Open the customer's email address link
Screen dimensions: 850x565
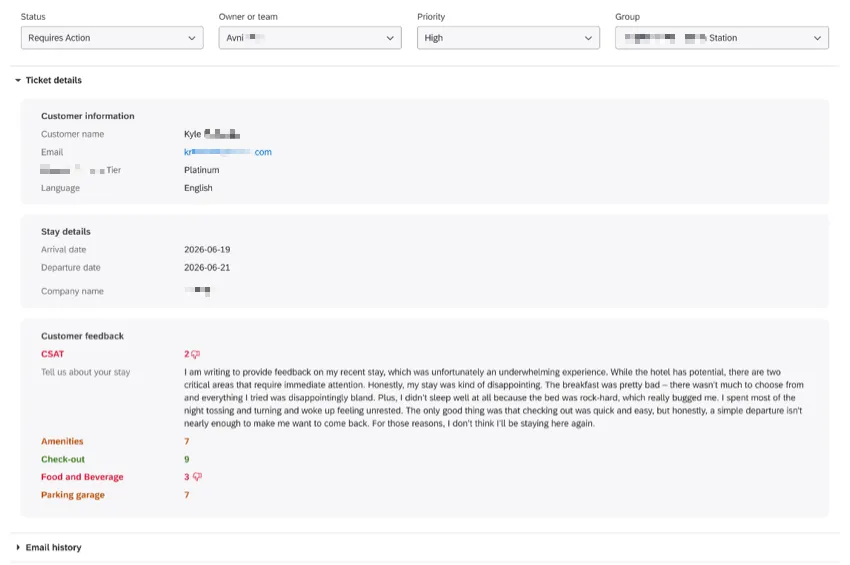(228, 152)
